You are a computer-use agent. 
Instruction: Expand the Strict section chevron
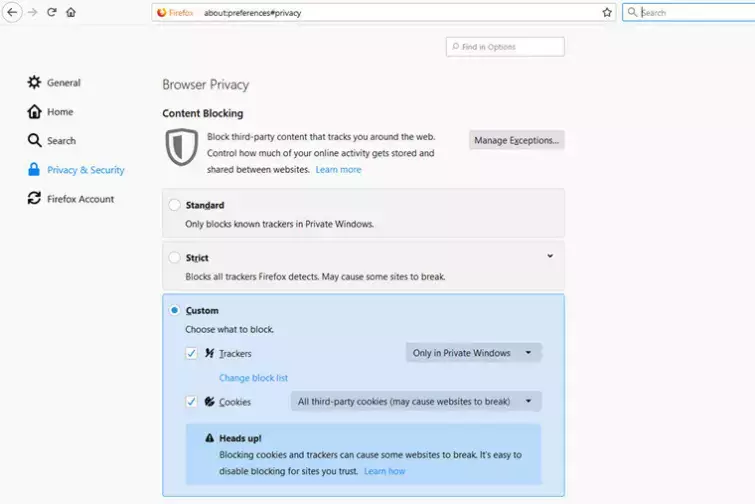point(549,256)
